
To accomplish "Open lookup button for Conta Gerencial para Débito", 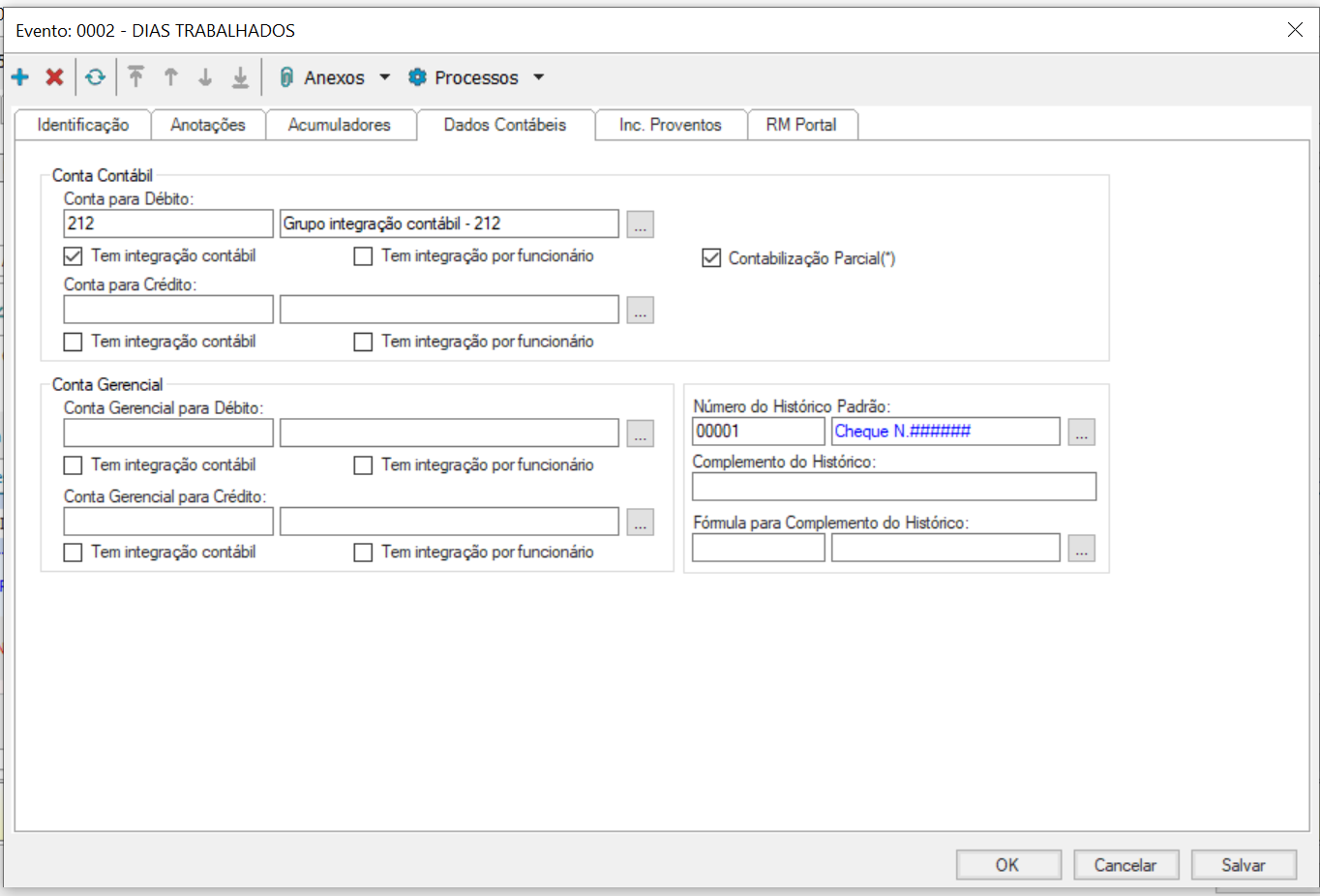I will coord(641,433).
